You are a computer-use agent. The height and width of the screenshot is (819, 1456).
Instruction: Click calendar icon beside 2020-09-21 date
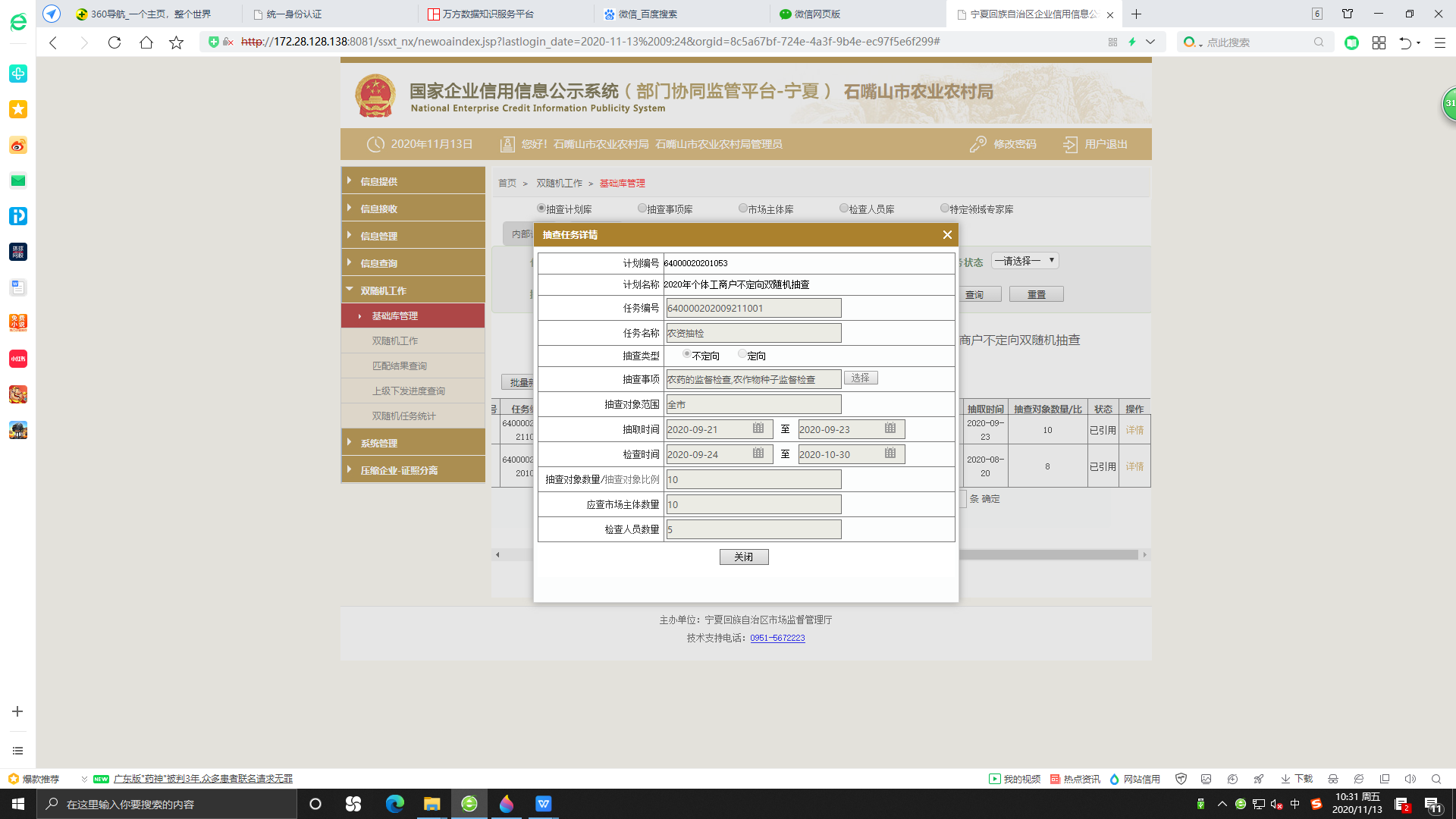[x=758, y=428]
